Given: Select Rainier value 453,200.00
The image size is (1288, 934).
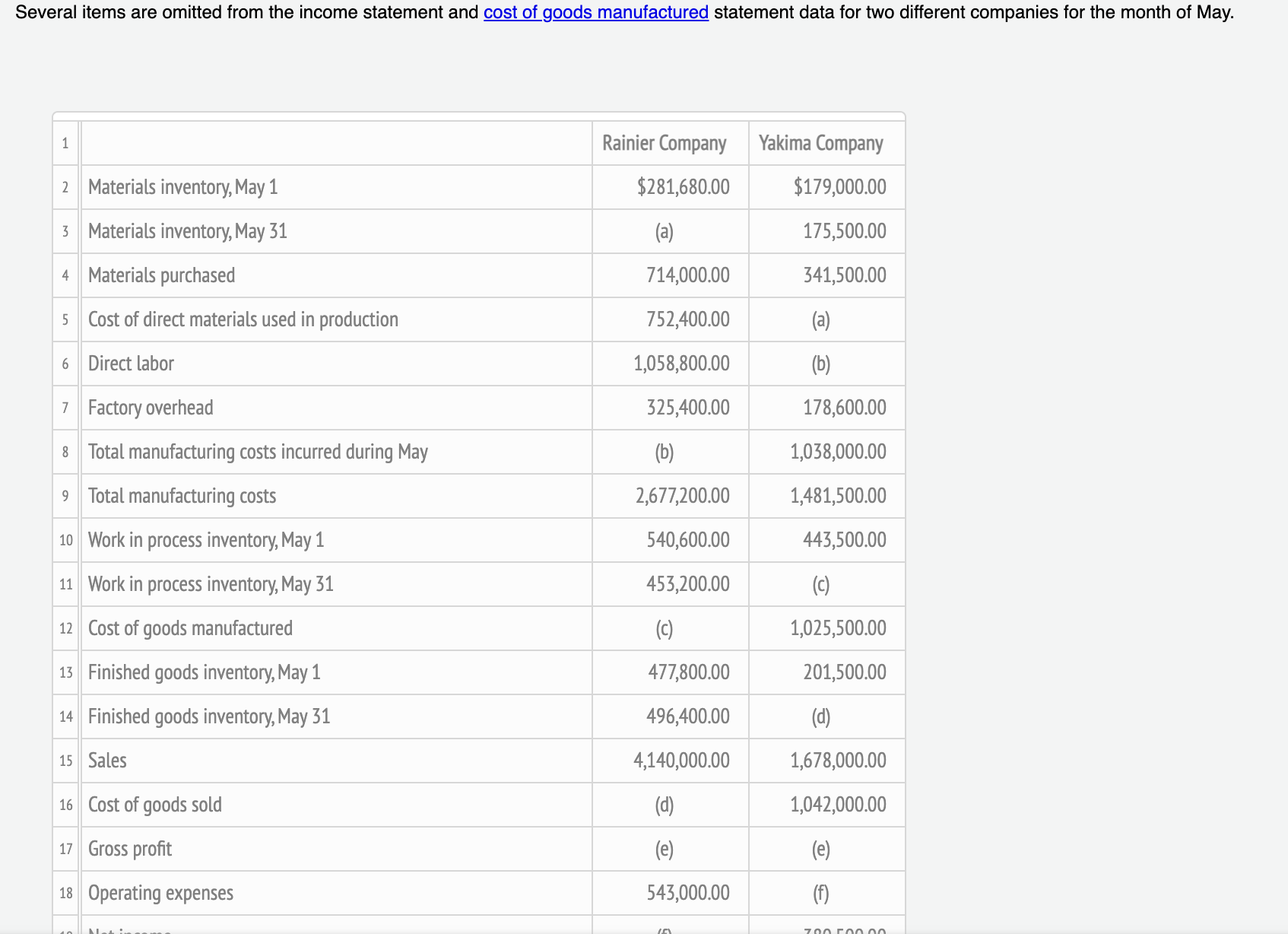Looking at the screenshot, I should click(688, 584).
